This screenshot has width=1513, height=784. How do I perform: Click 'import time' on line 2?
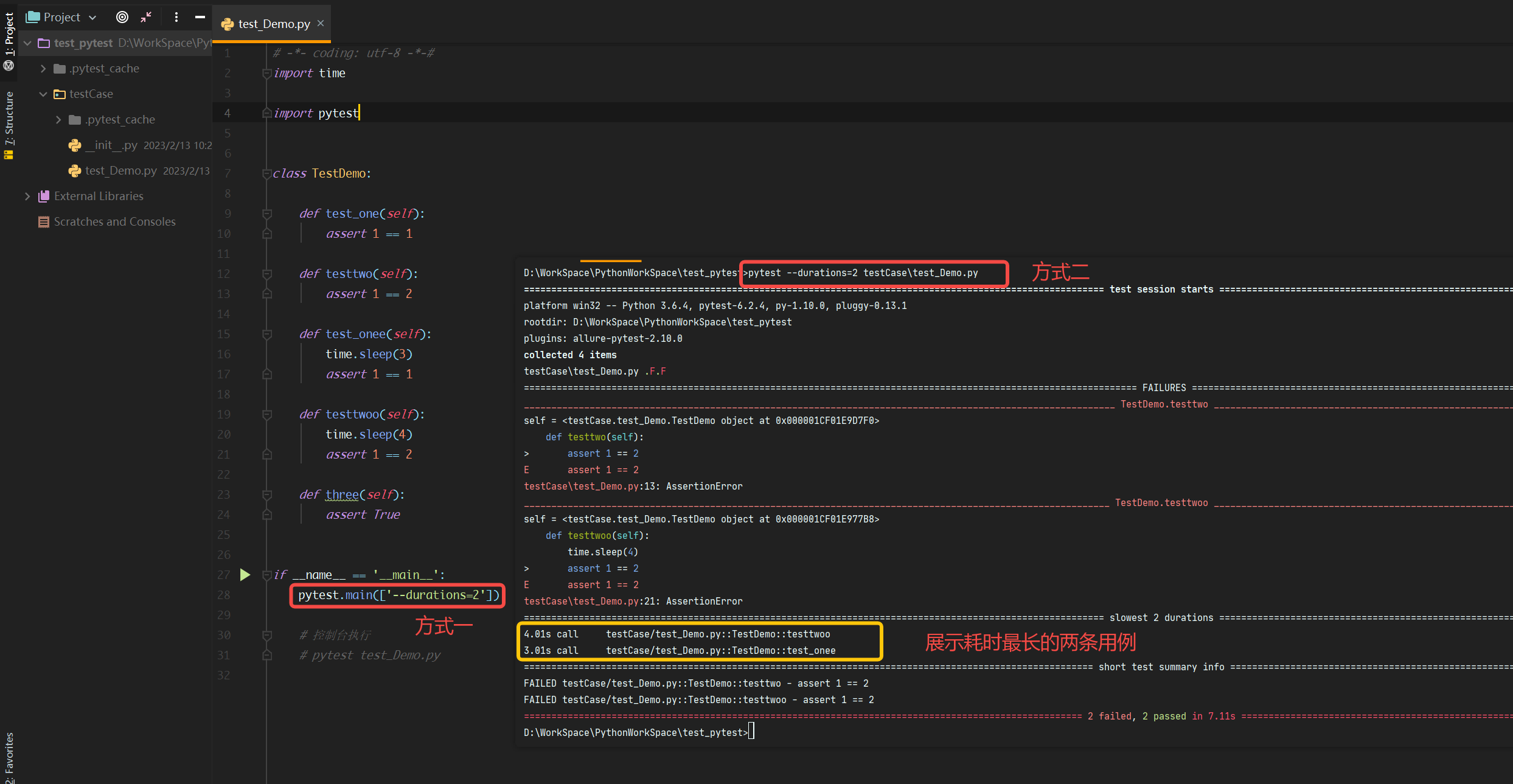pyautogui.click(x=309, y=73)
